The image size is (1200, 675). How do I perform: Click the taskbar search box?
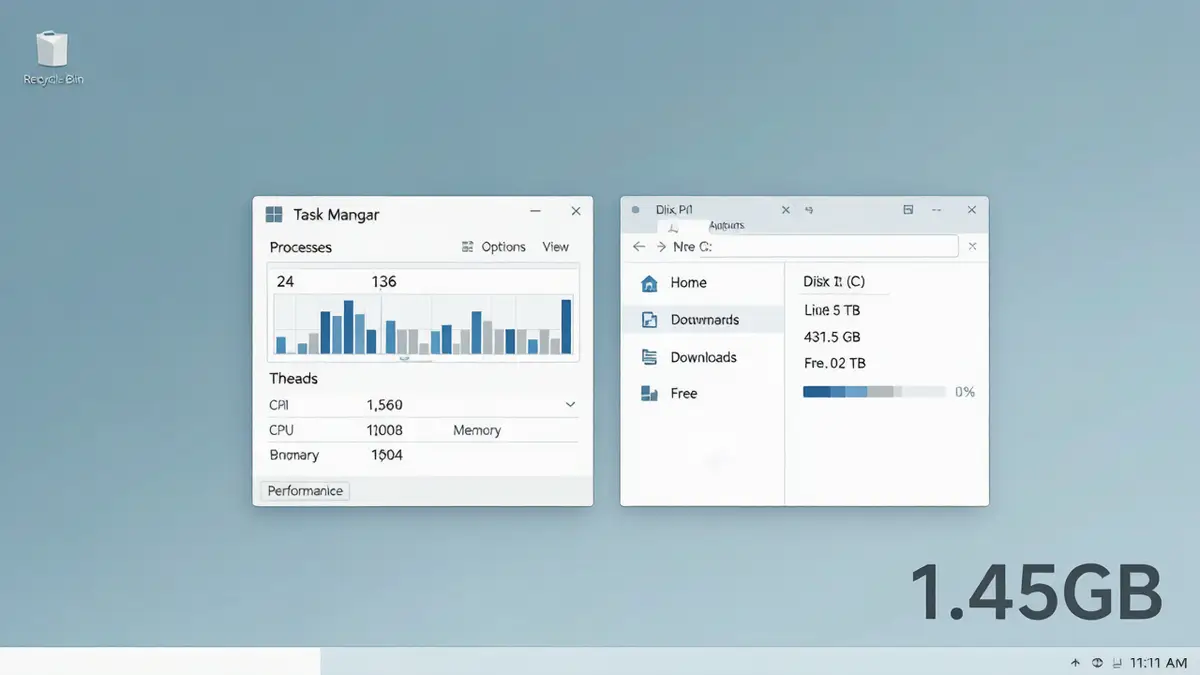160,661
